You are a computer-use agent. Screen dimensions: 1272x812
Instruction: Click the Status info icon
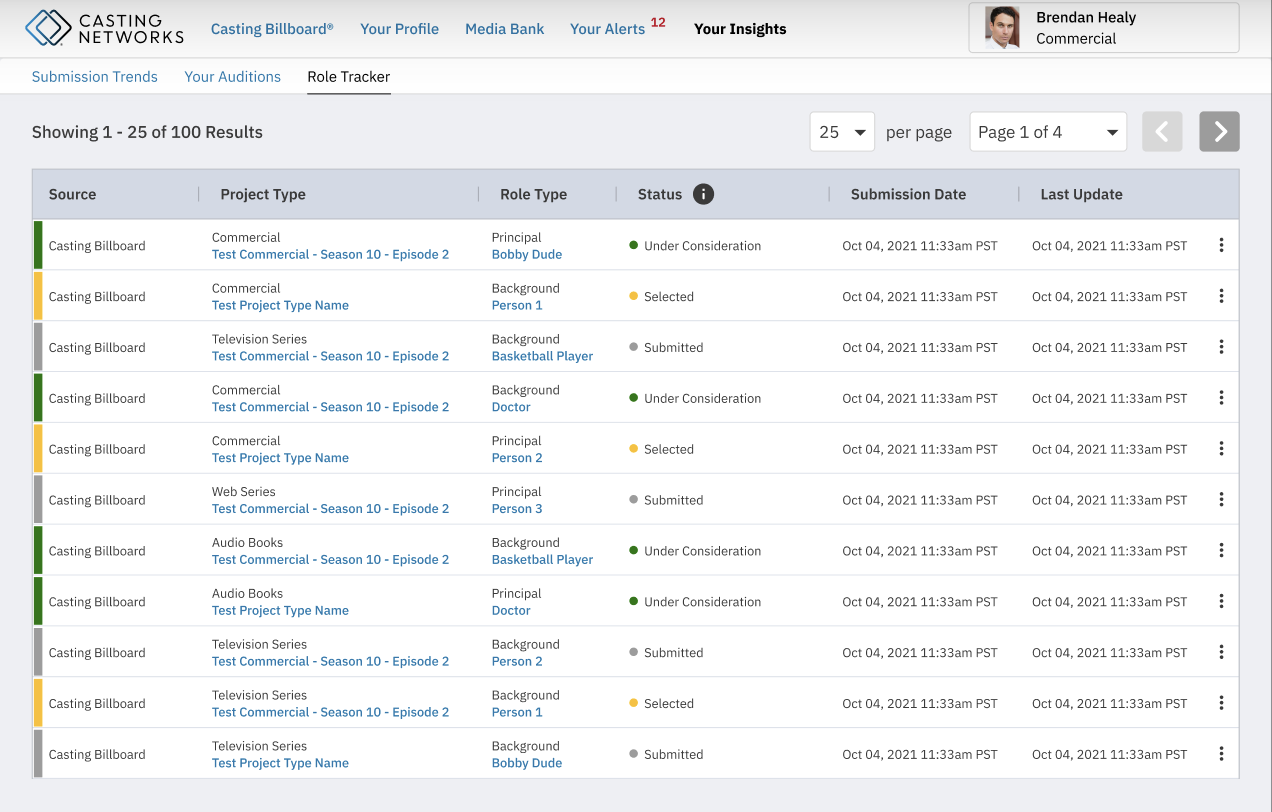click(703, 194)
